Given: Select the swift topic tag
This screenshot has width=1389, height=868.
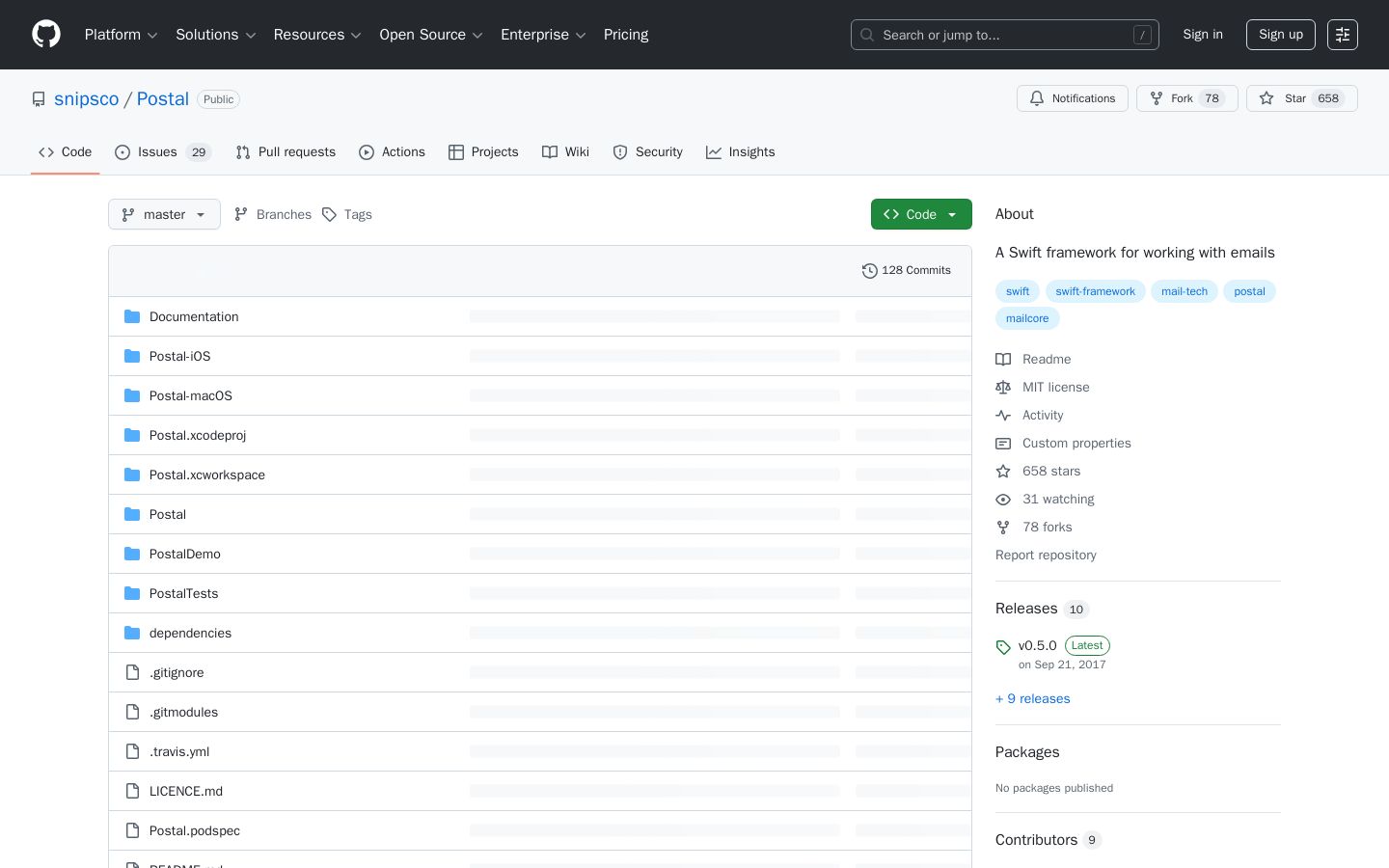Looking at the screenshot, I should click(x=1018, y=291).
